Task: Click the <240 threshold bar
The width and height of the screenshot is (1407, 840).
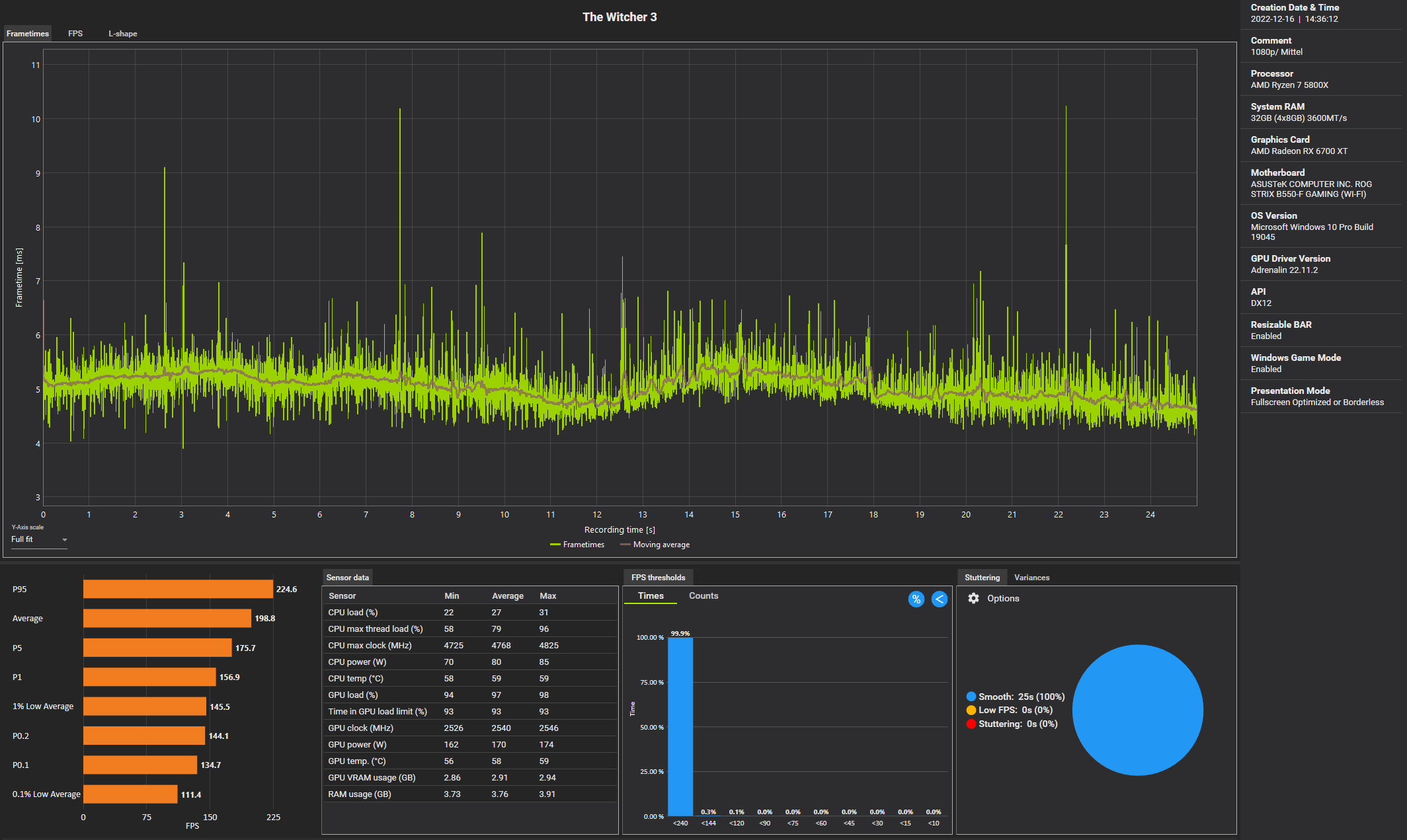Action: [680, 726]
